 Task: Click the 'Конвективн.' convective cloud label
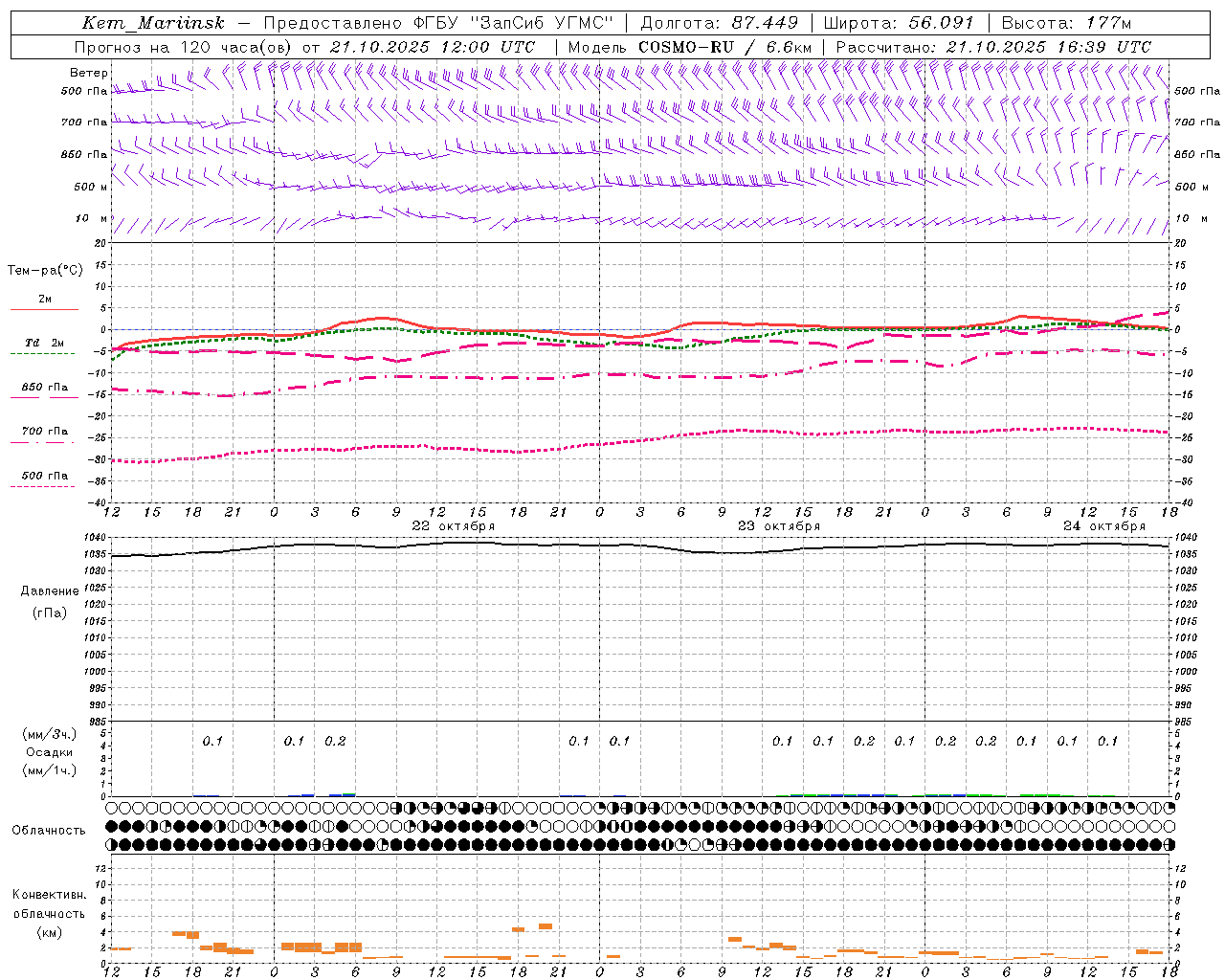50,896
